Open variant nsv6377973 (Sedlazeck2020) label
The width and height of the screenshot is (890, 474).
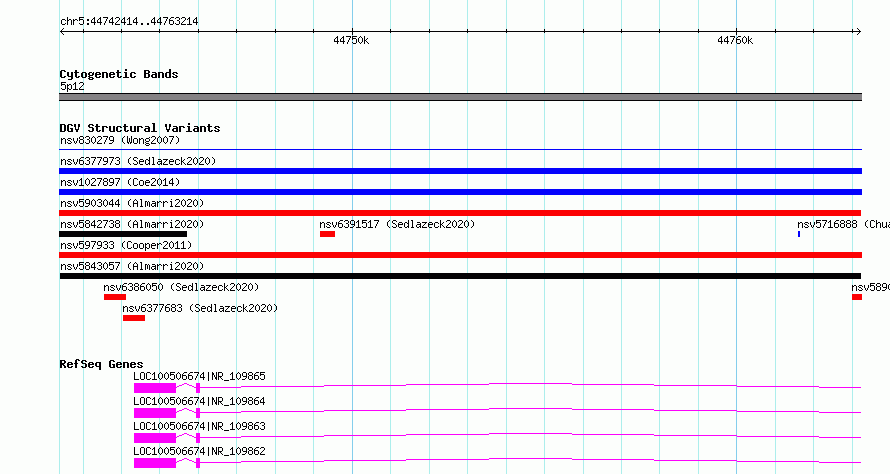(138, 161)
